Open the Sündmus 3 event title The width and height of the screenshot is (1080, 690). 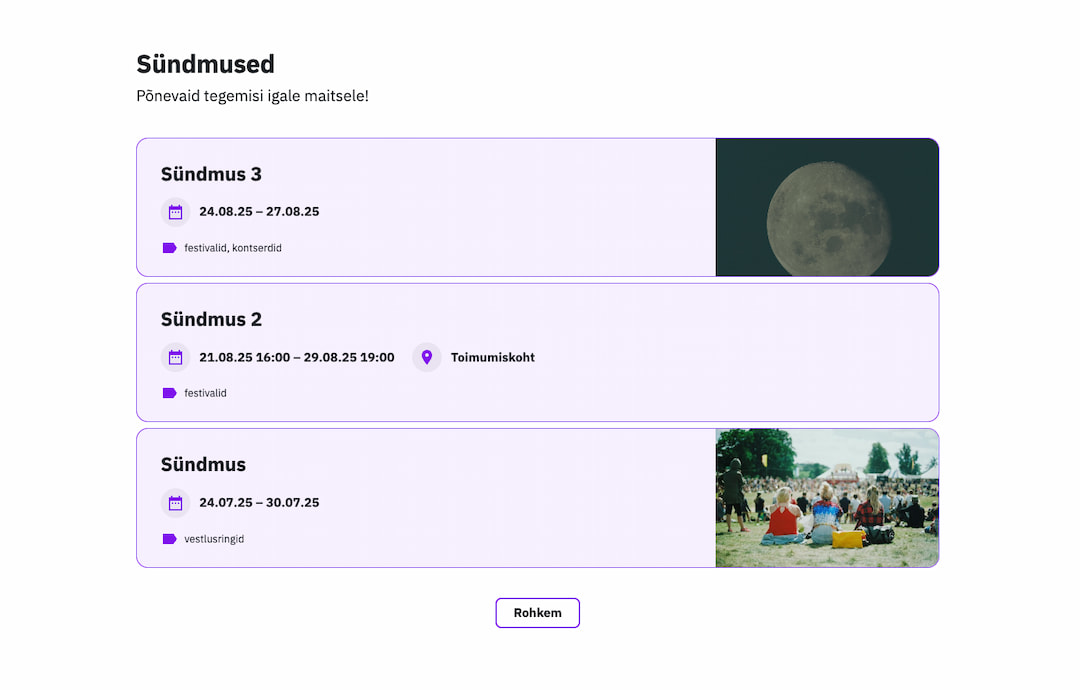click(x=211, y=174)
